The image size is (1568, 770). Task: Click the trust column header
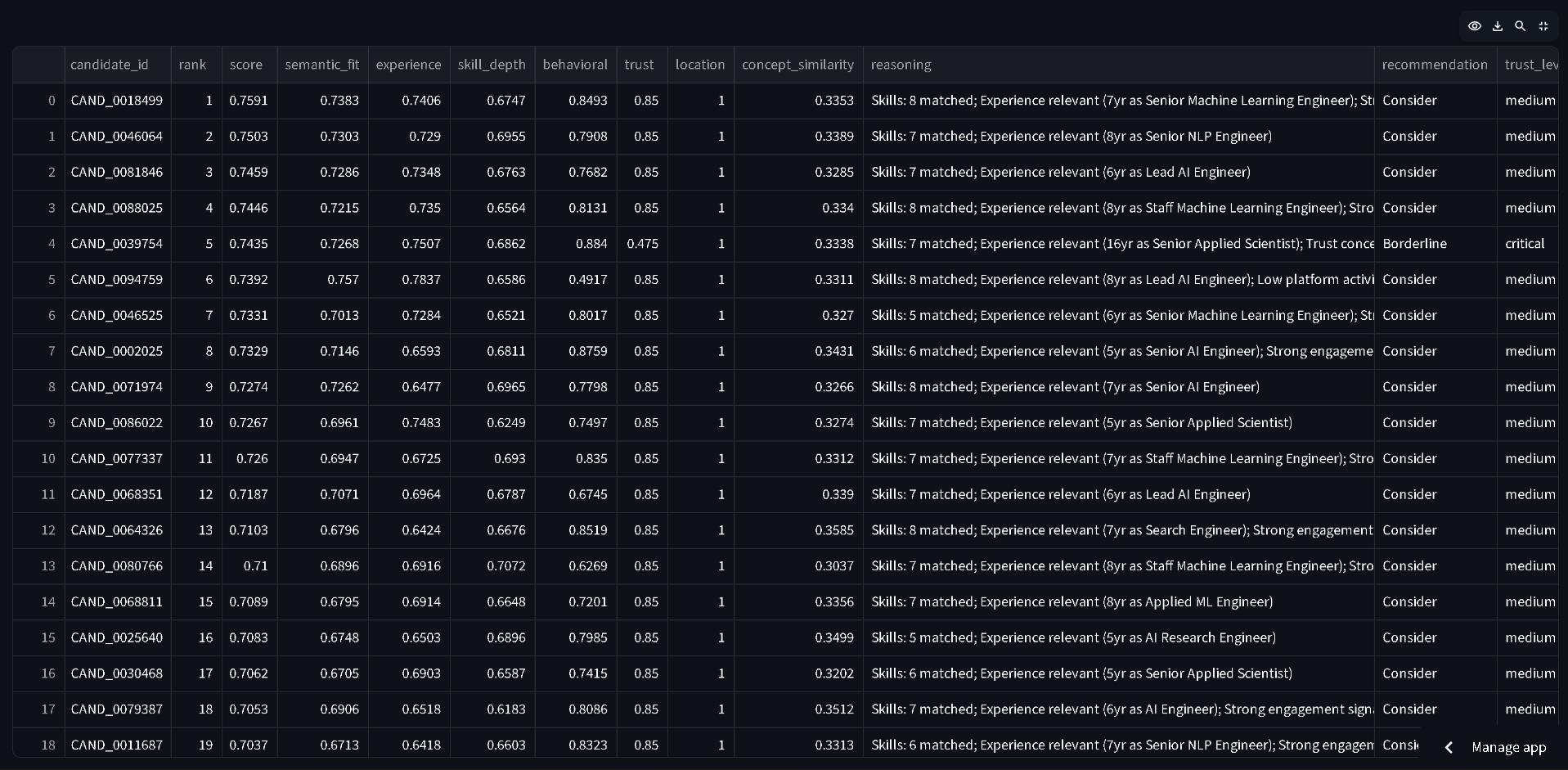[642, 65]
